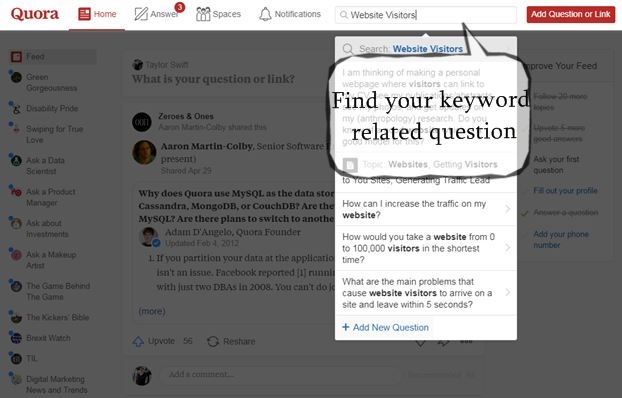Image resolution: width=622 pixels, height=398 pixels.
Task: Click Add Question or Link button
Action: tap(570, 14)
